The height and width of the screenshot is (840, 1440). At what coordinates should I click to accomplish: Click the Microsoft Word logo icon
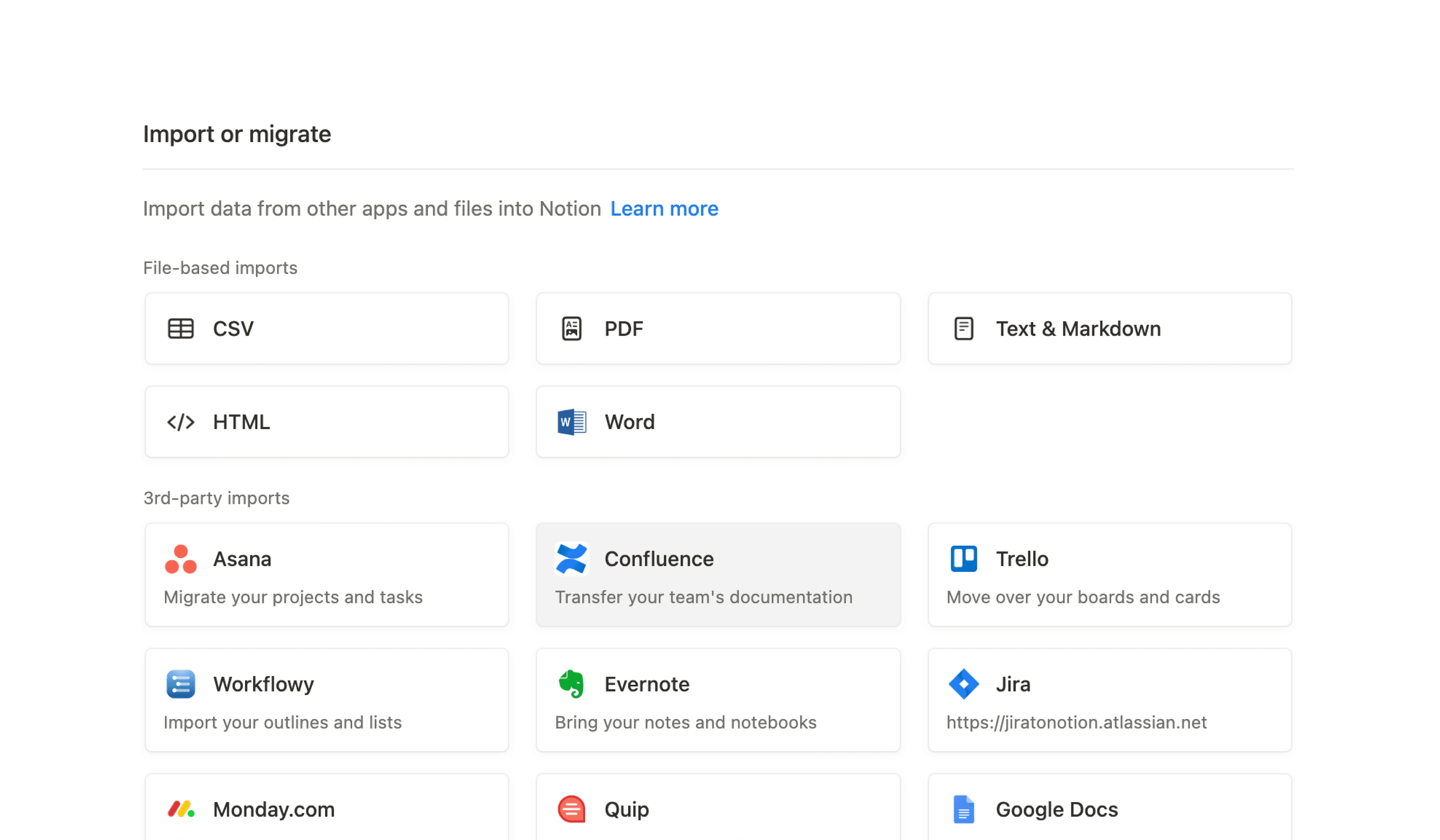[571, 422]
